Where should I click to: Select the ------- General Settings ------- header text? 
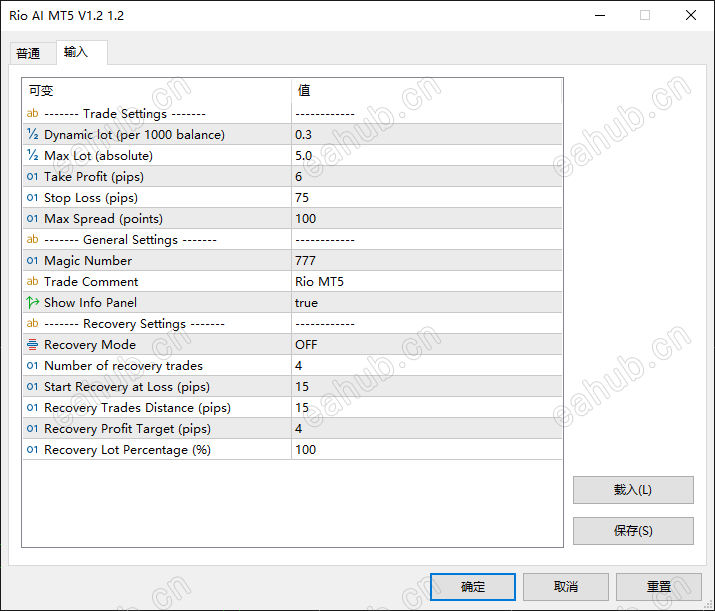[130, 240]
